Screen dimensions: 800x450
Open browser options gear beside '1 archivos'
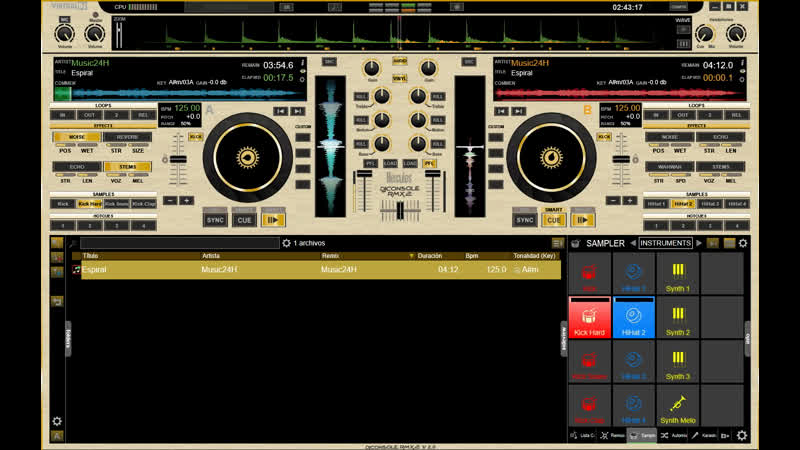[286, 243]
